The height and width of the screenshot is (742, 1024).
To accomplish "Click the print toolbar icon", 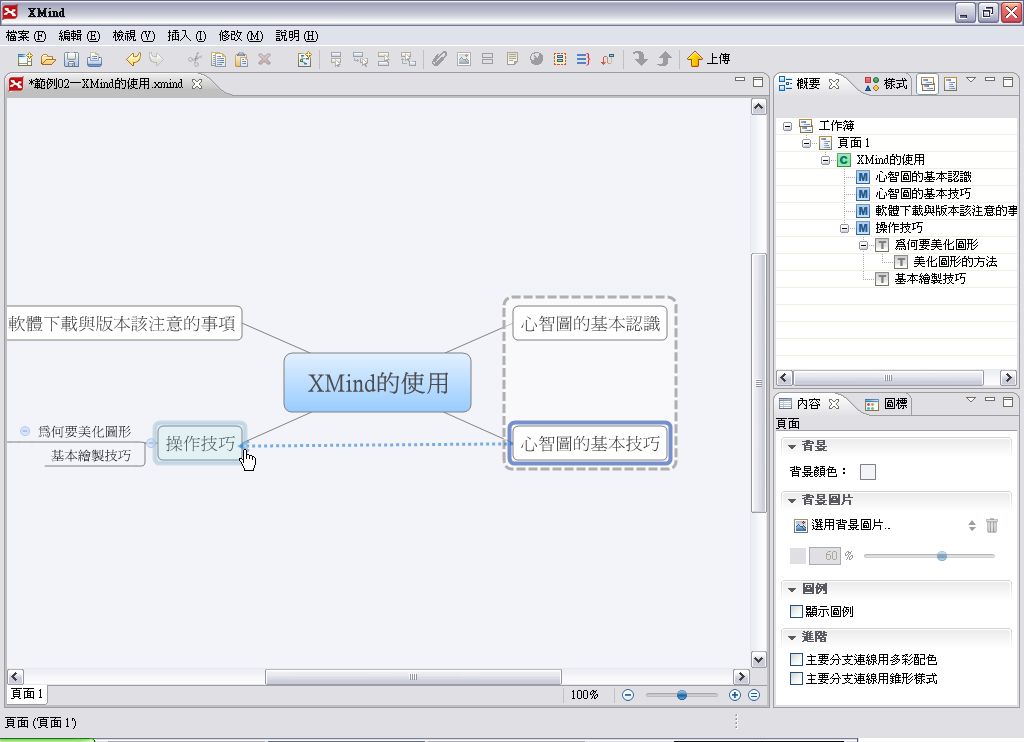I will pos(95,59).
